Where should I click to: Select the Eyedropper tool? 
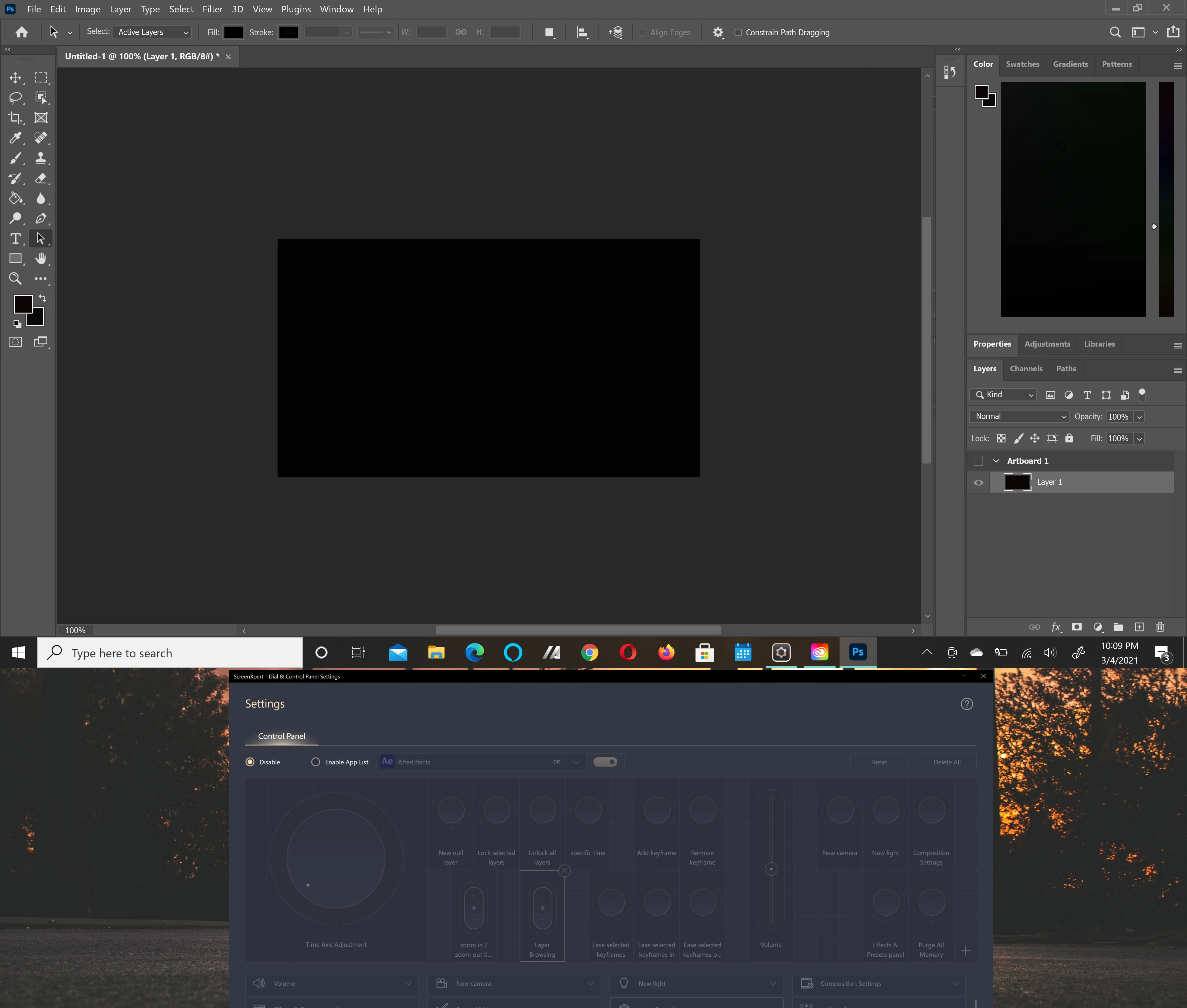click(15, 138)
